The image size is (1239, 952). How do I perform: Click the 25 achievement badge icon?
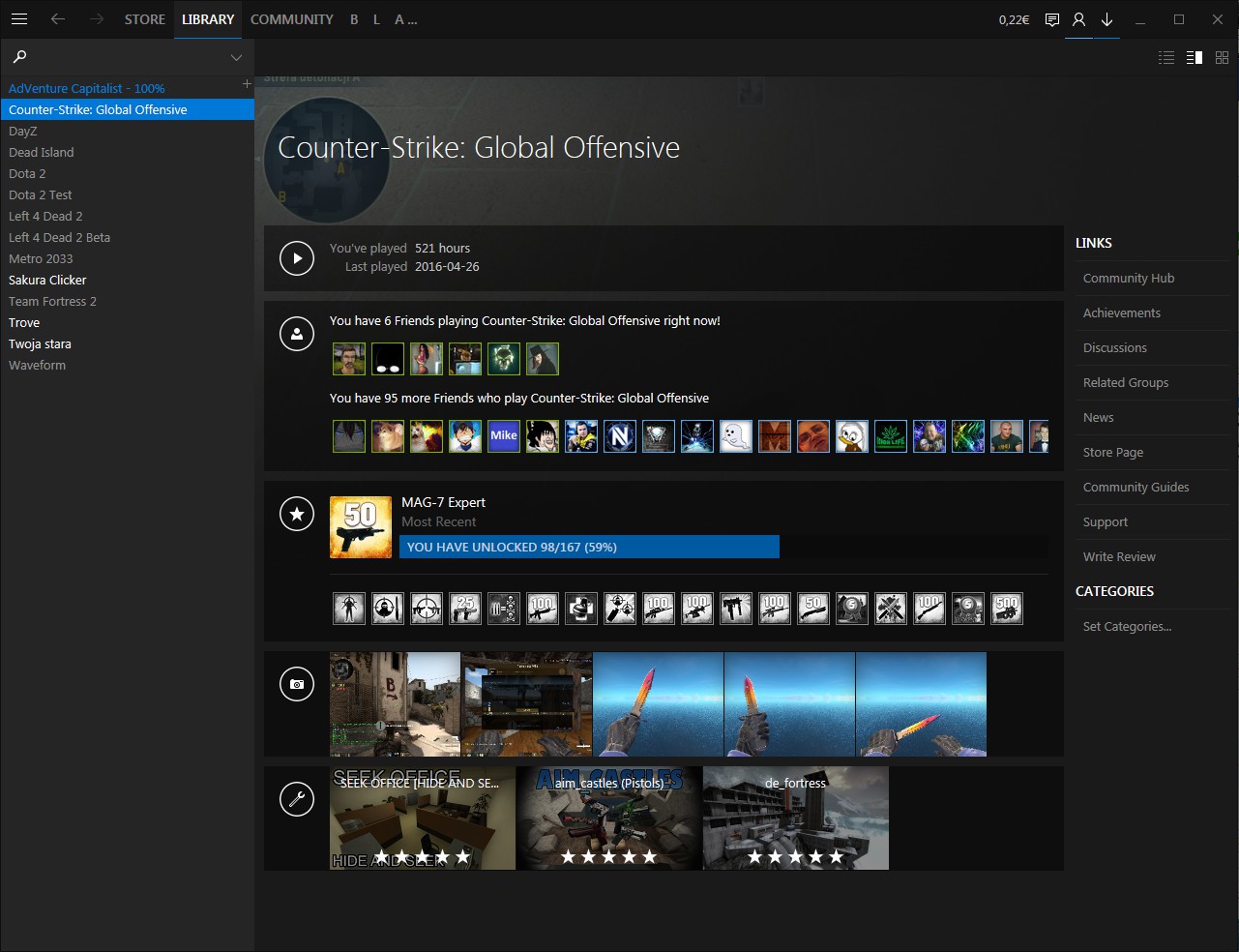point(465,609)
